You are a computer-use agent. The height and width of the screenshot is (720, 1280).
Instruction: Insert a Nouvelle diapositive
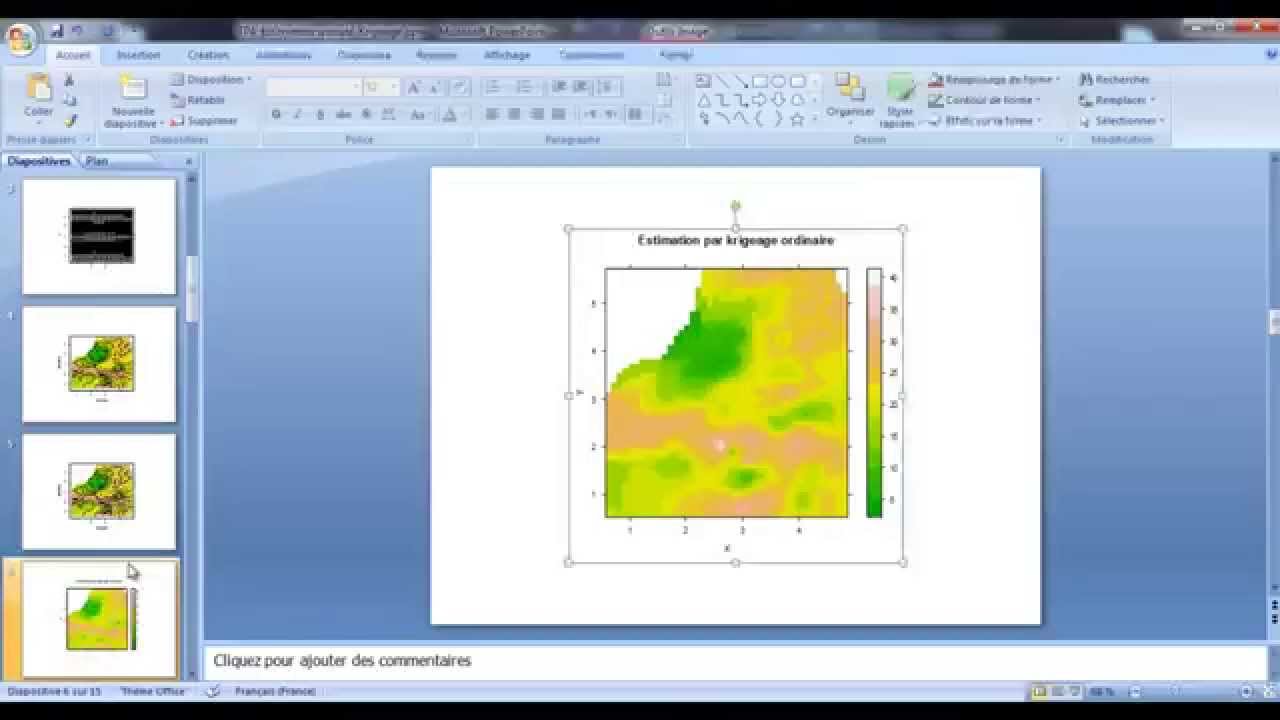click(x=133, y=102)
